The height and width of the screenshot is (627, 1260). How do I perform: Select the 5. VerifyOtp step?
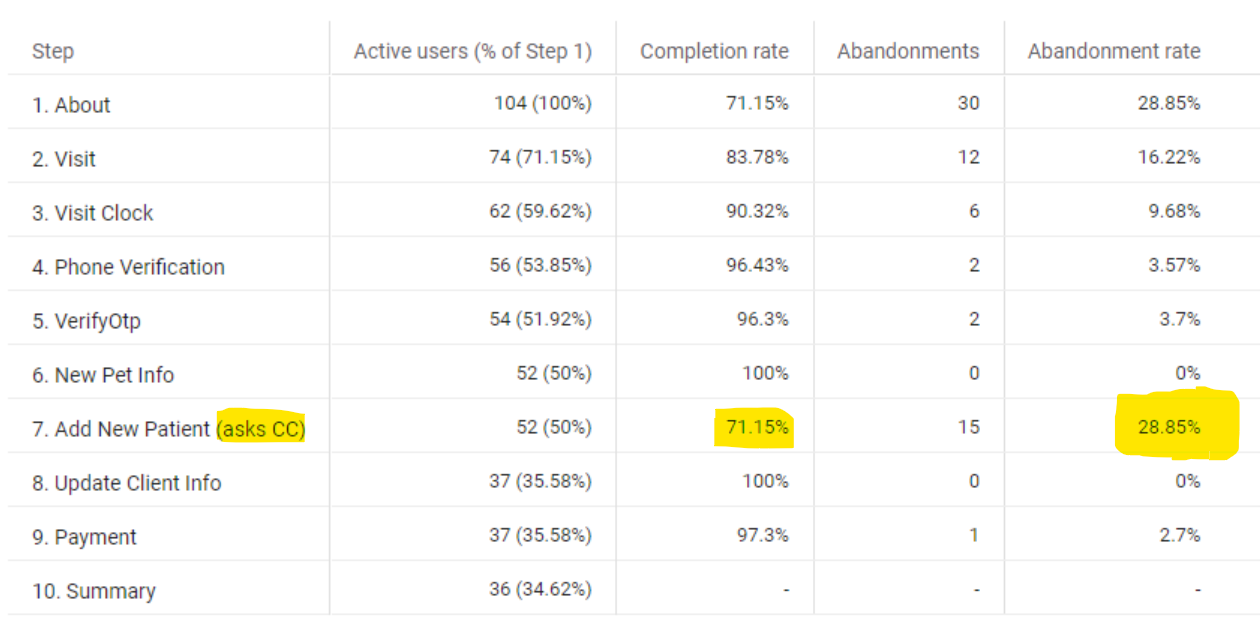point(86,321)
